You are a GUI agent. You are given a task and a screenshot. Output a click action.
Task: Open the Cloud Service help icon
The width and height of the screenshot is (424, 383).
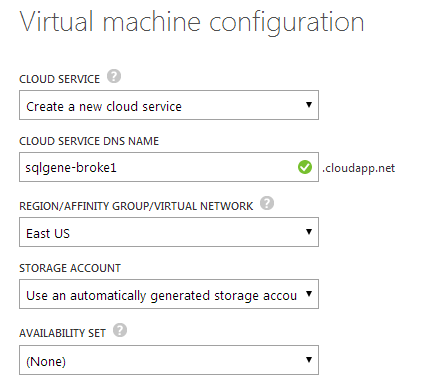pyautogui.click(x=114, y=76)
